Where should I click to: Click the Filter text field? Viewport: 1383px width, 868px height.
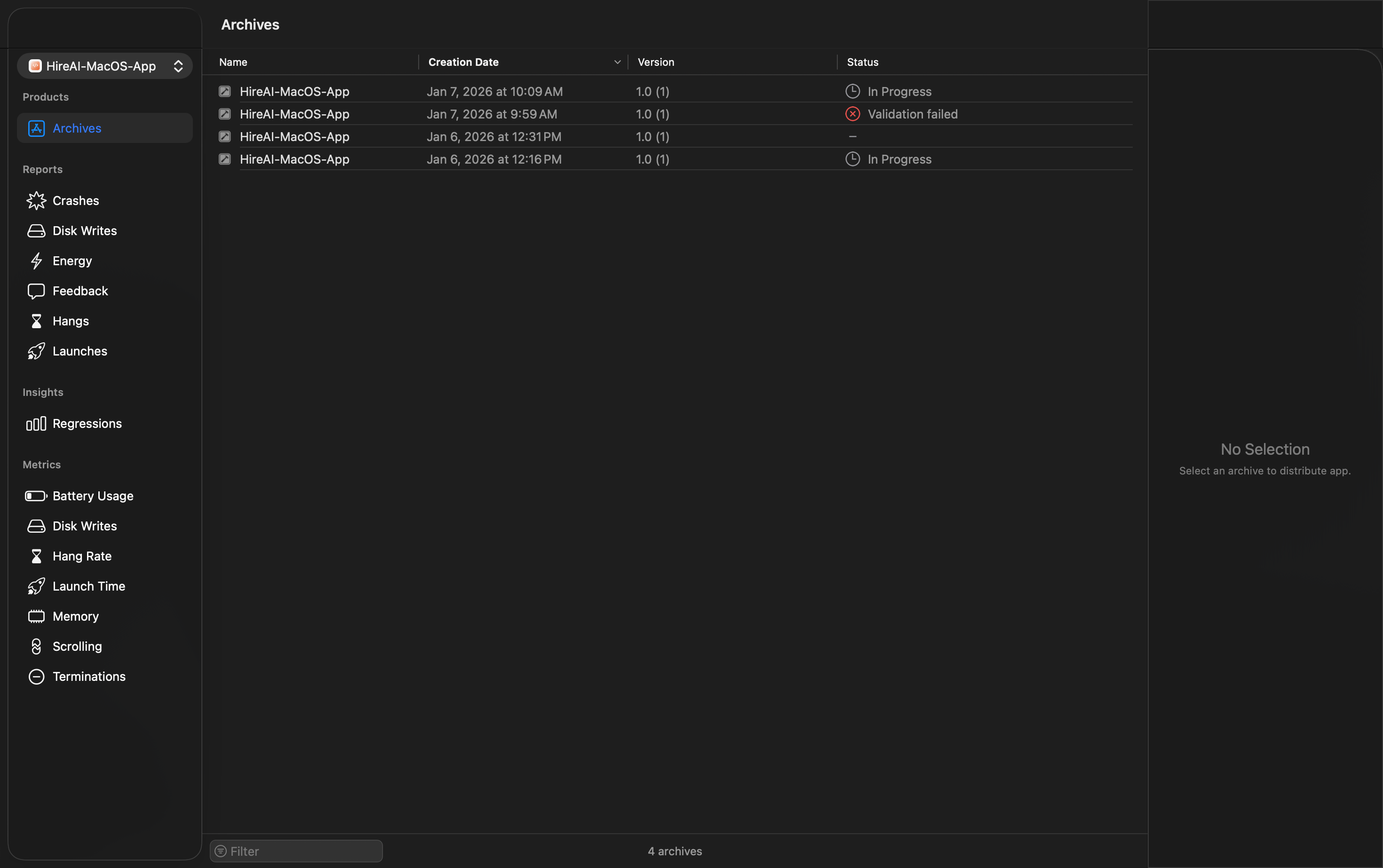pos(304,852)
